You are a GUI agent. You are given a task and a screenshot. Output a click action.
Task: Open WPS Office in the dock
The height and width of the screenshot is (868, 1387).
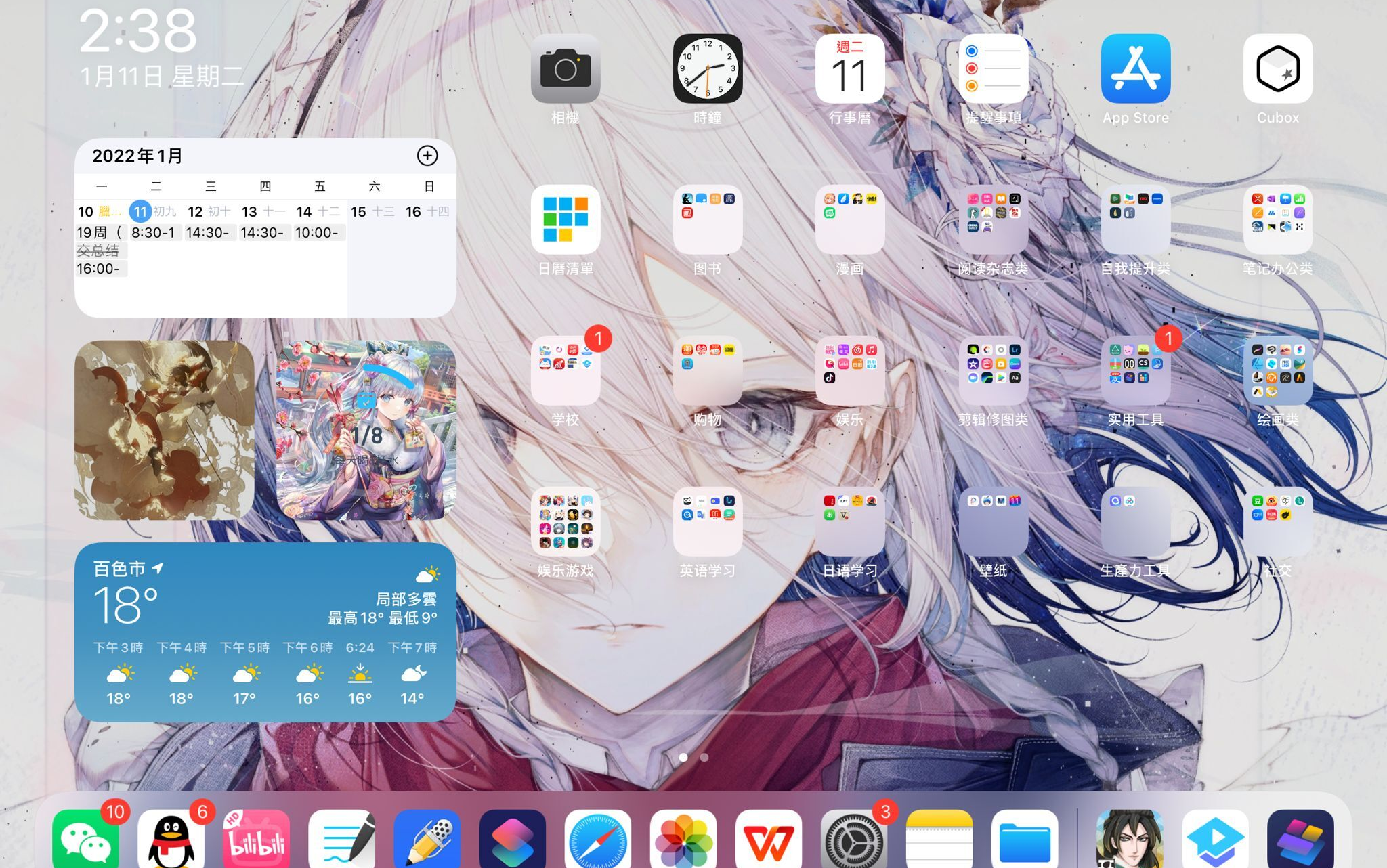coord(769,840)
